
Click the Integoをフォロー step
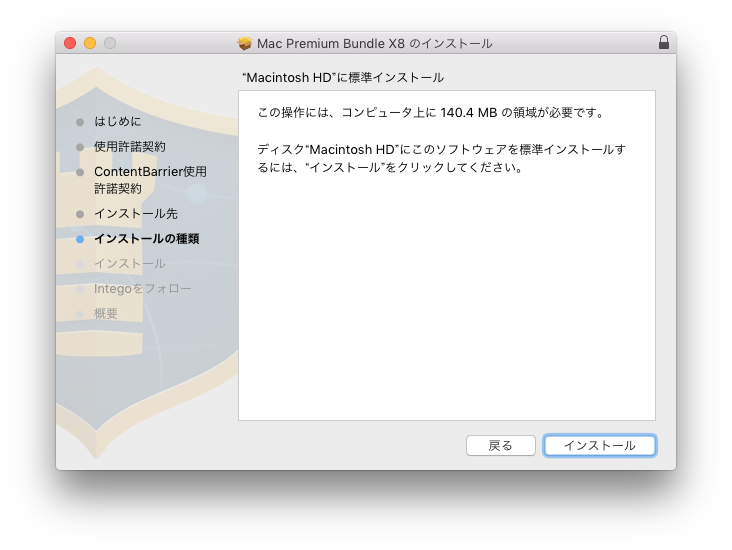coord(142,289)
